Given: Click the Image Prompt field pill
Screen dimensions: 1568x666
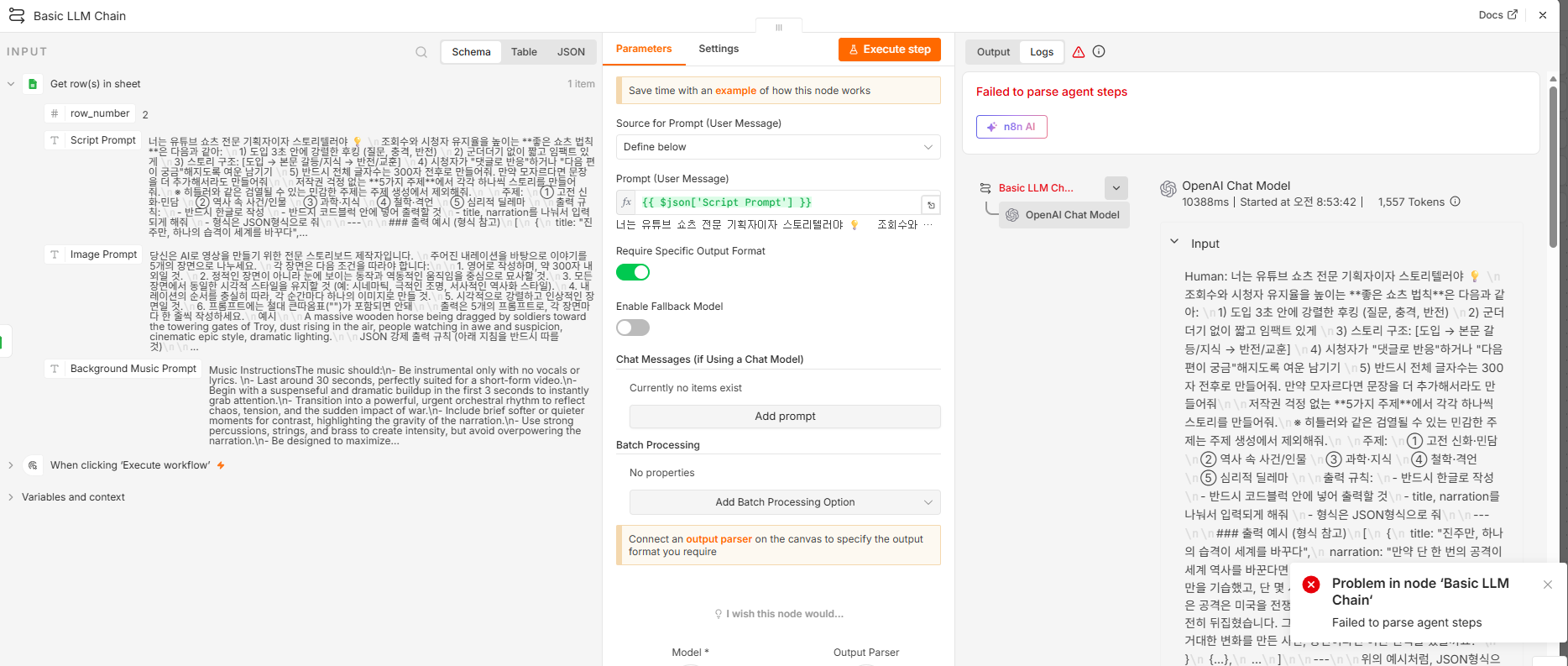Looking at the screenshot, I should pyautogui.click(x=93, y=254).
